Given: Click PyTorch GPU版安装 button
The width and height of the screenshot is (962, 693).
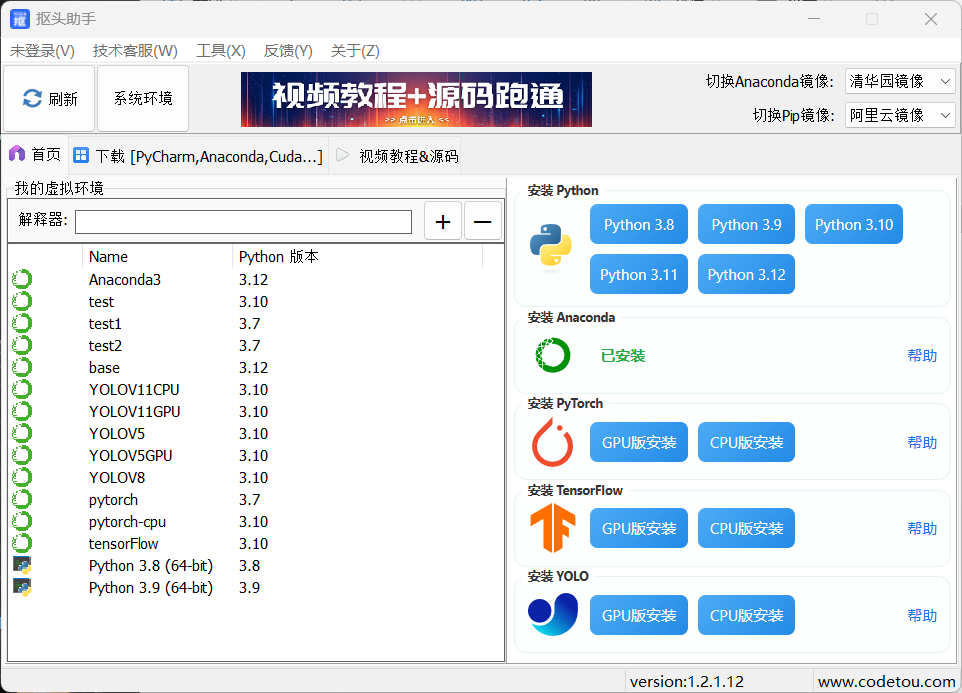Looking at the screenshot, I should coord(639,442).
